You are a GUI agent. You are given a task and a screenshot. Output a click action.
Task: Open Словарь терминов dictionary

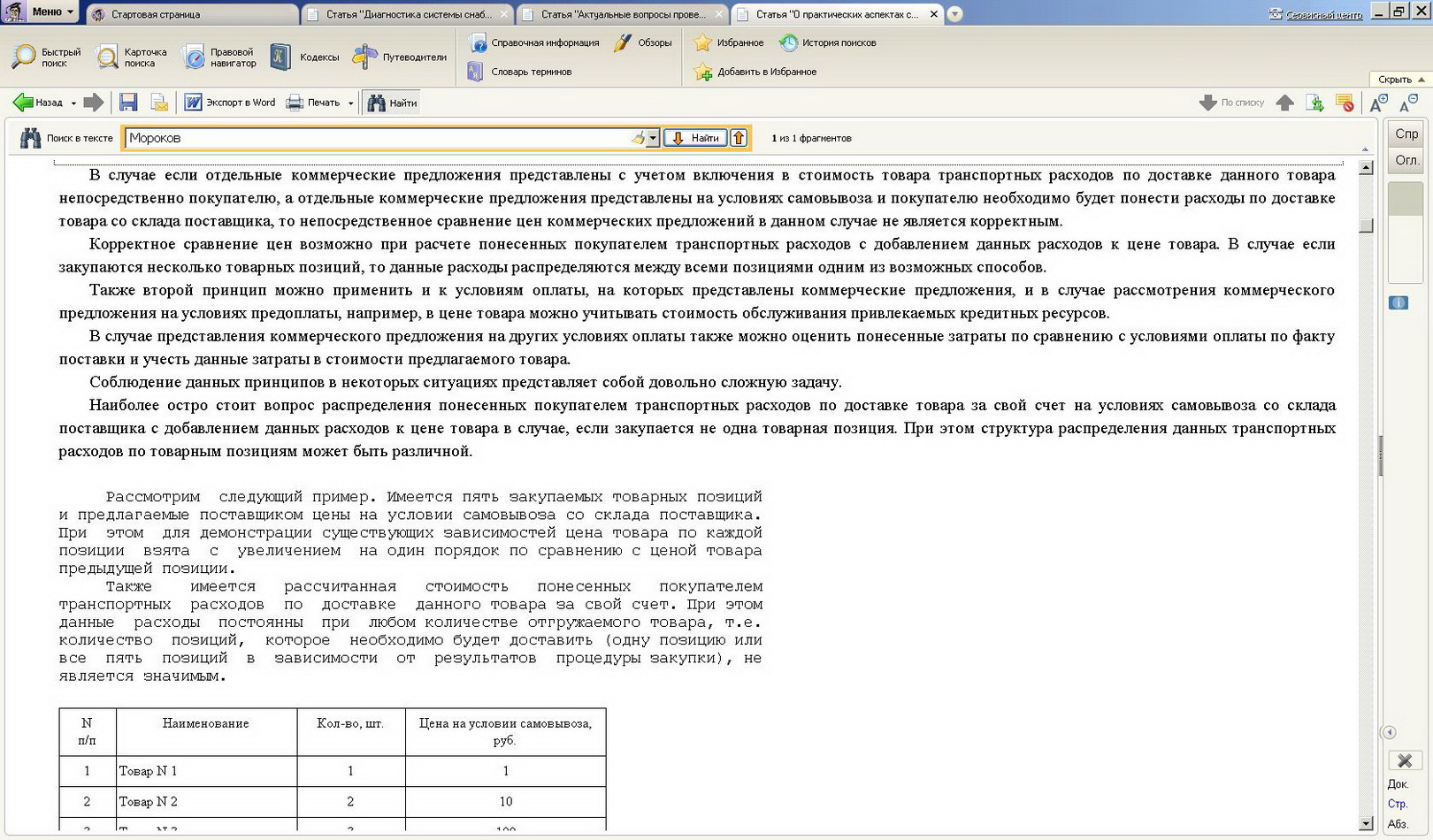tap(520, 72)
